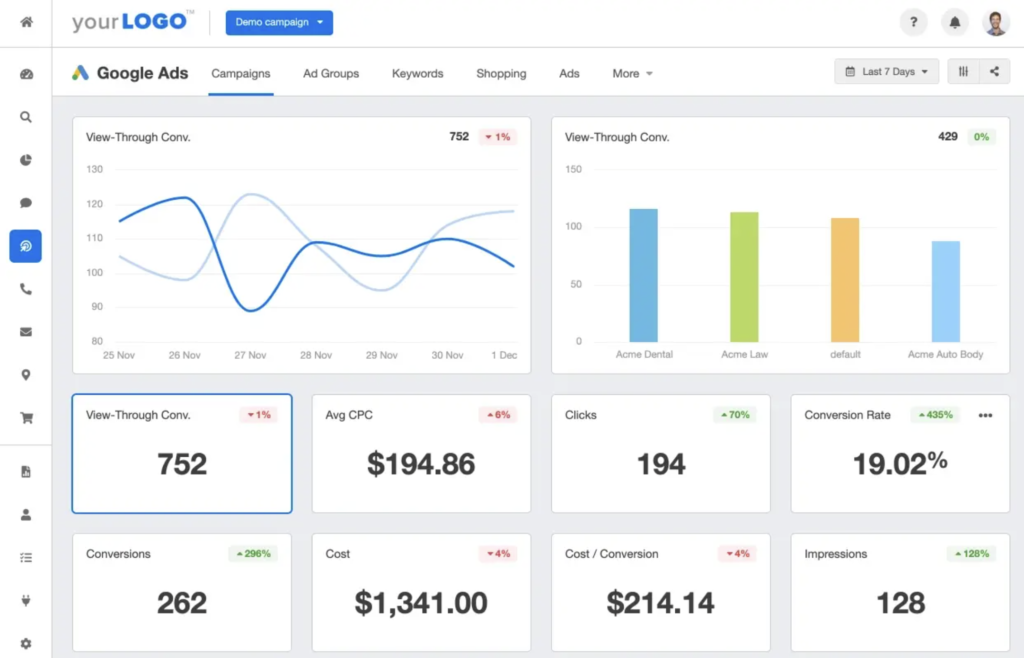Go to the home icon in sidebar

26,22
